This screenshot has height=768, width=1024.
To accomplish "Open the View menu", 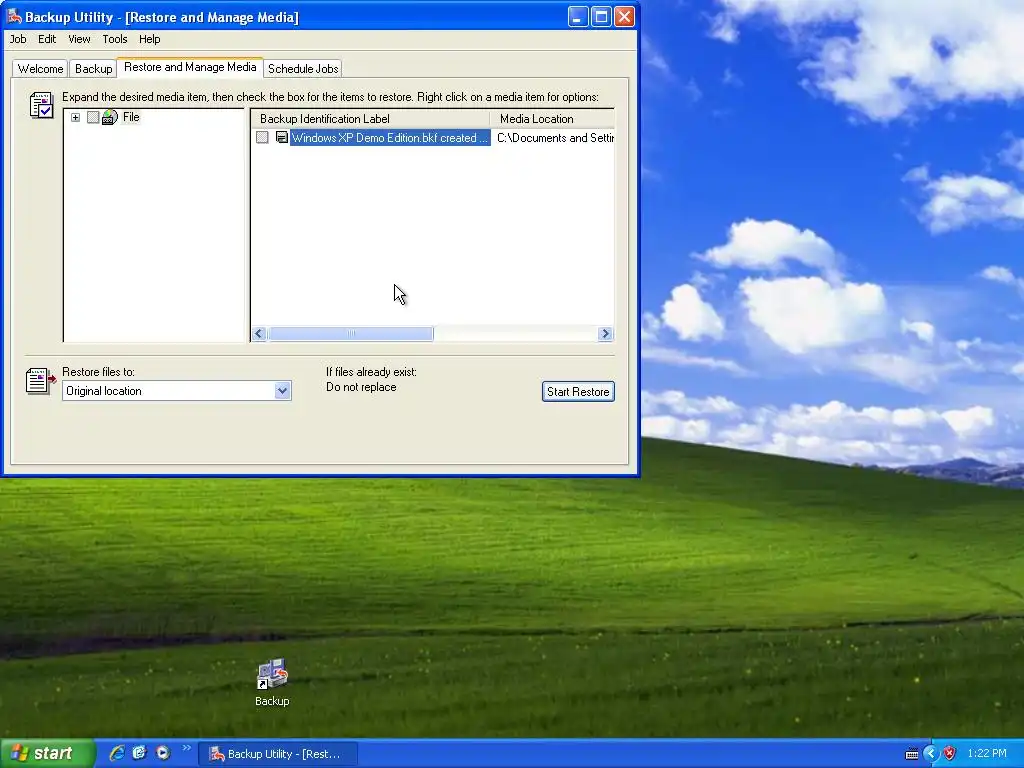I will [79, 39].
